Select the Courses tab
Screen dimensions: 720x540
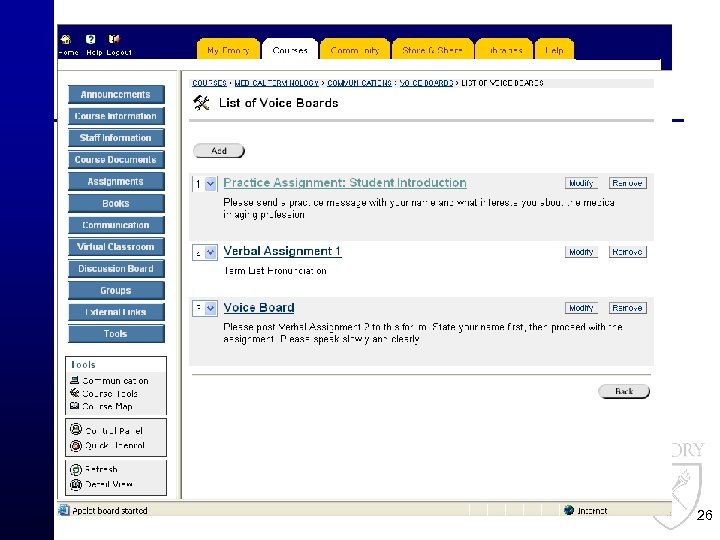(x=290, y=50)
